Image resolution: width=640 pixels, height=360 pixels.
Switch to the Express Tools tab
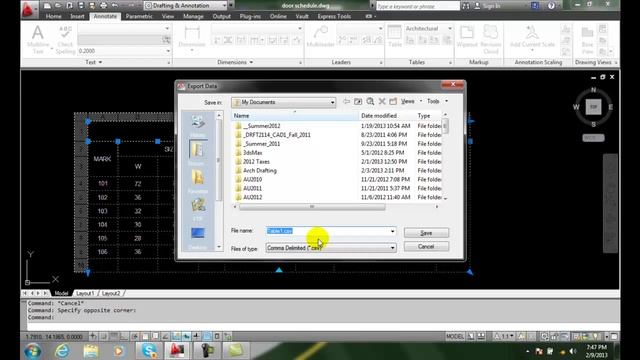tap(334, 16)
